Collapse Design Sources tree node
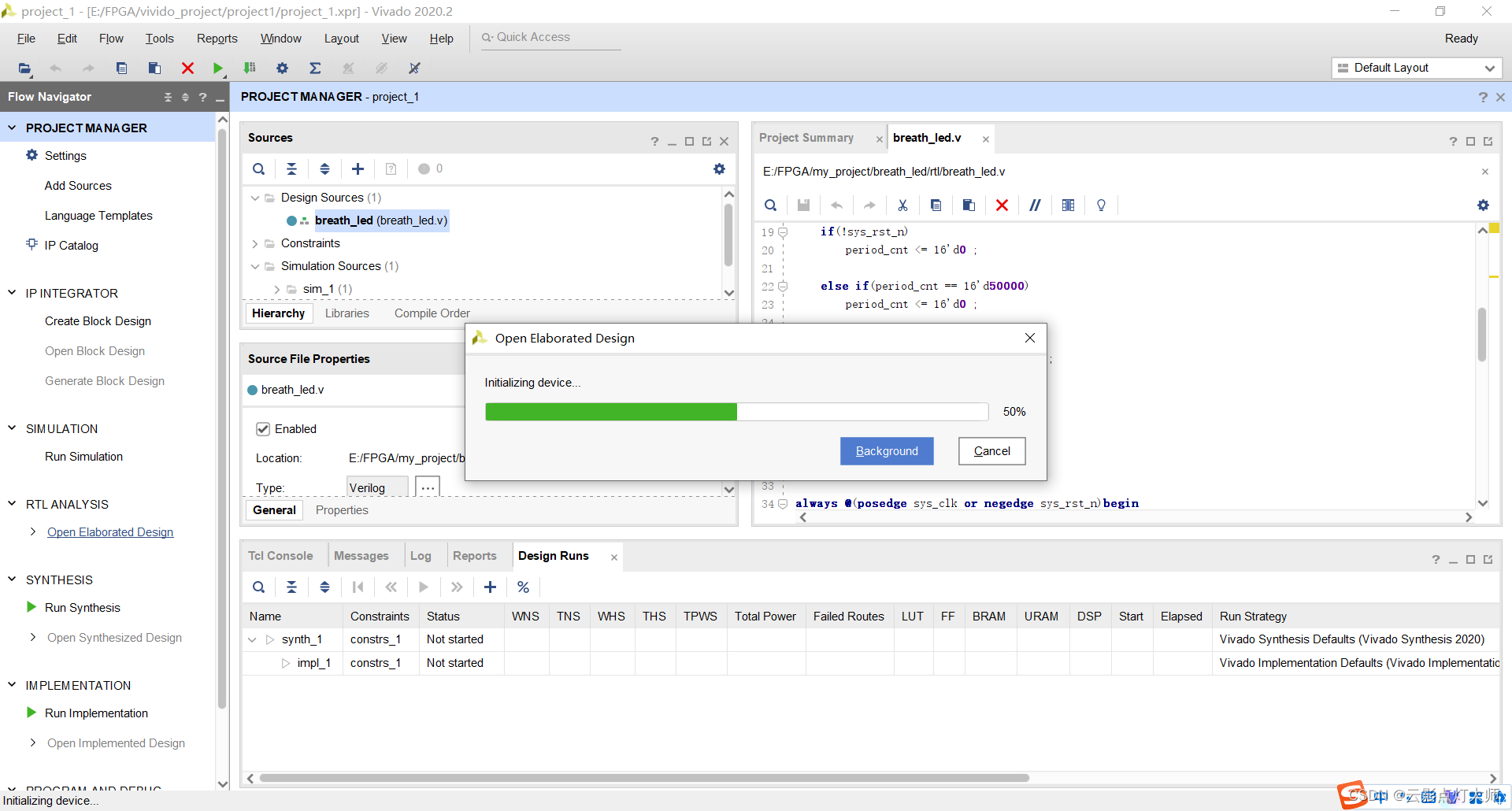This screenshot has width=1512, height=811. tap(254, 198)
